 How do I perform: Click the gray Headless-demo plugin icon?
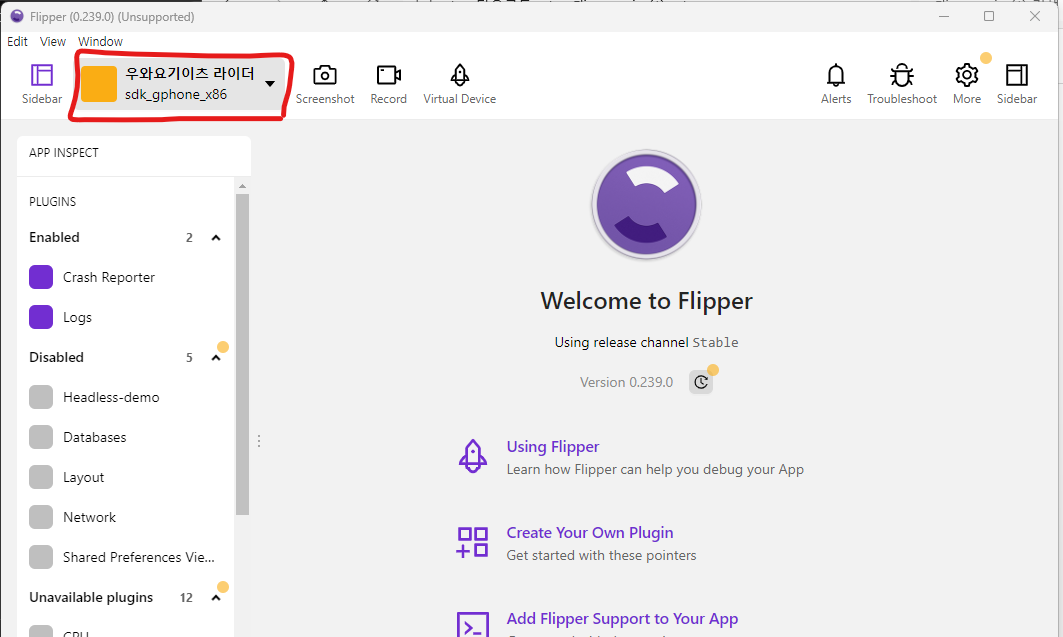41,397
